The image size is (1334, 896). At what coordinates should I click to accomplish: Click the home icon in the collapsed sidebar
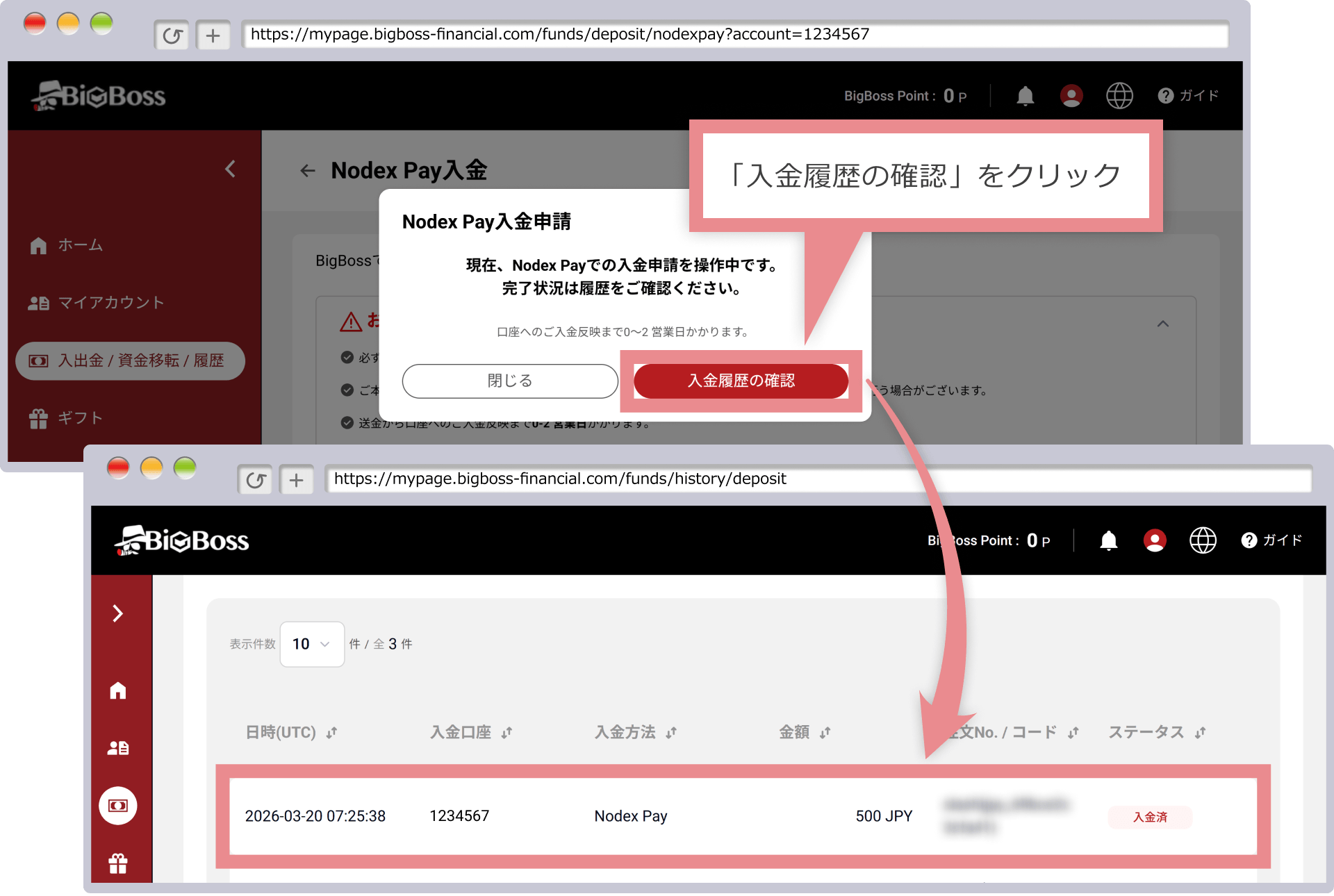click(118, 690)
